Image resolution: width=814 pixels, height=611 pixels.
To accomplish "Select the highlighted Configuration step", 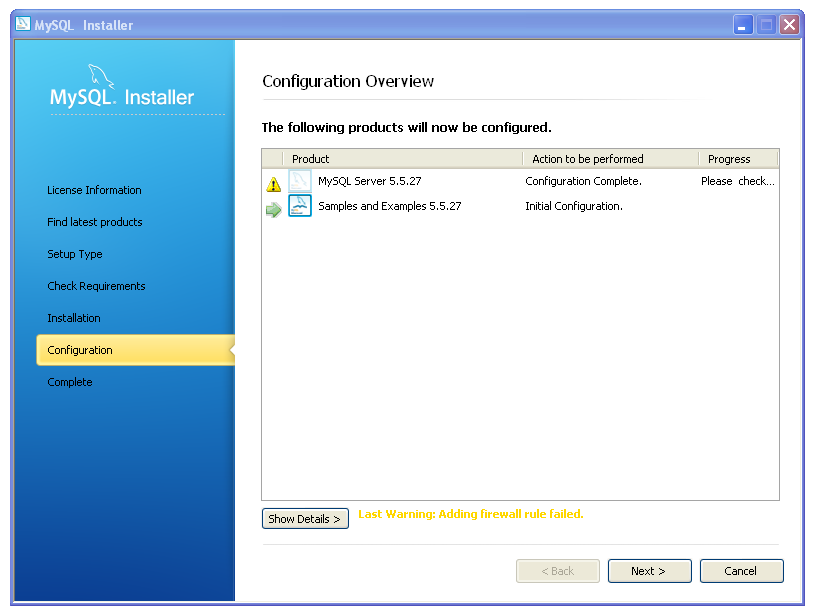I will (x=135, y=350).
